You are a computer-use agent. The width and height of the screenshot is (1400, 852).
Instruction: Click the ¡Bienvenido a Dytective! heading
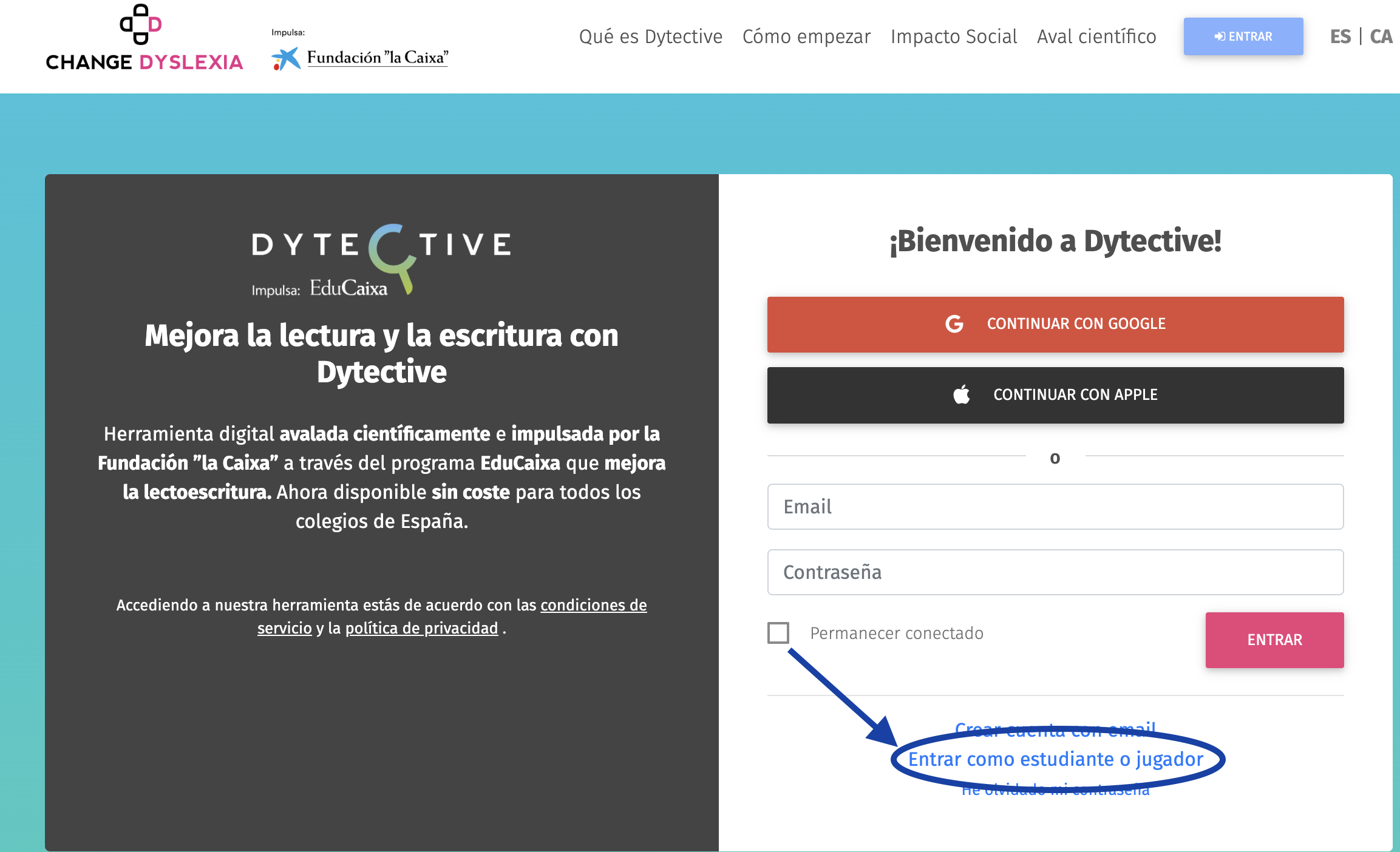[1056, 241]
